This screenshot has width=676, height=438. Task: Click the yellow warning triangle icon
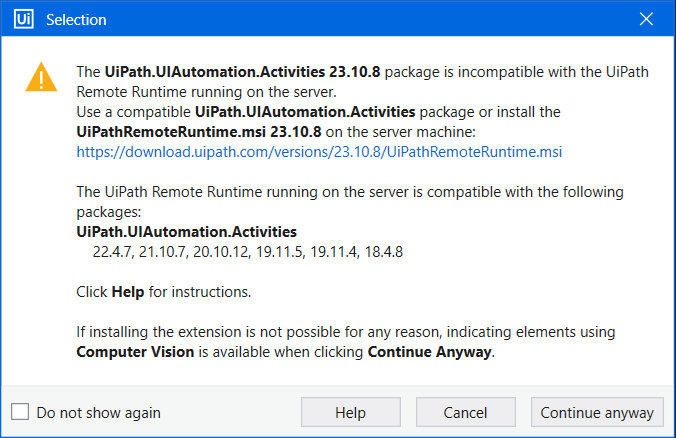[41, 78]
